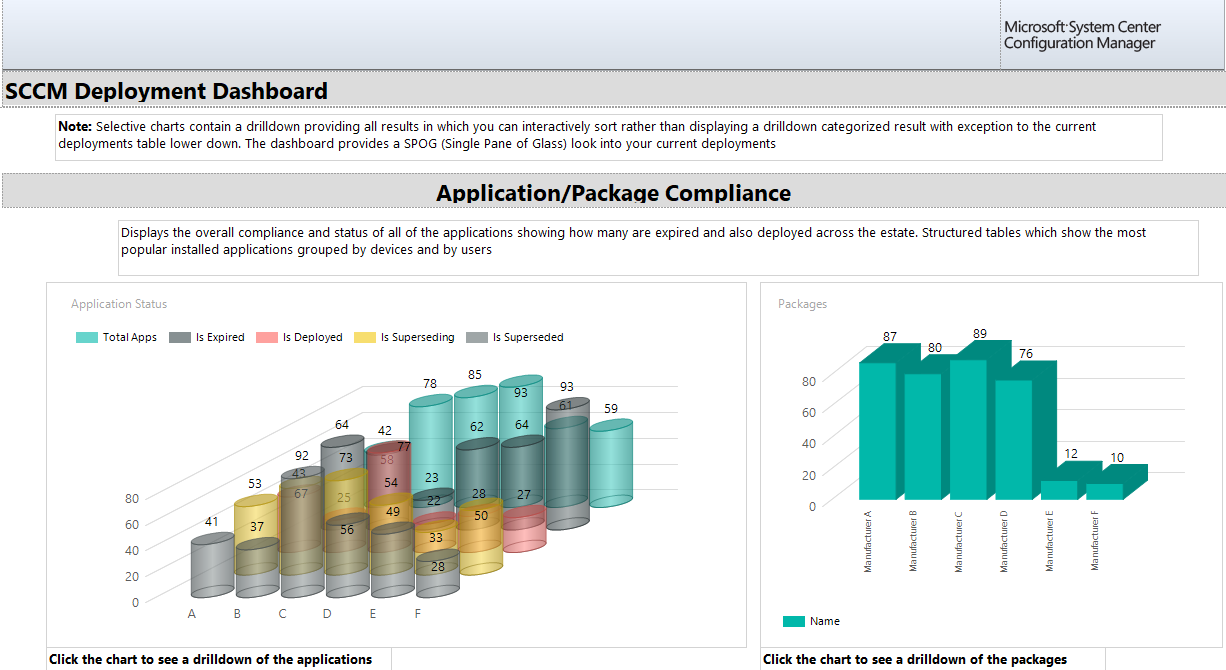Click the Name legend swatch under Packages
The width and height of the screenshot is (1226, 670).
click(x=793, y=622)
